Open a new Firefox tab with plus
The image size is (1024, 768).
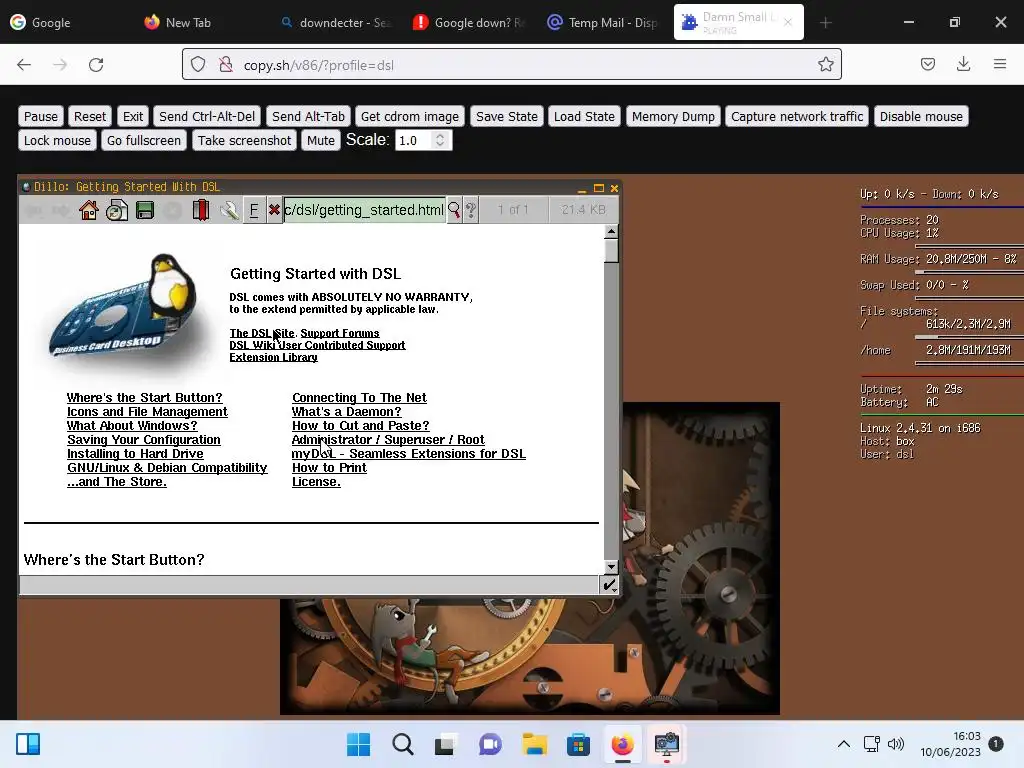(825, 22)
